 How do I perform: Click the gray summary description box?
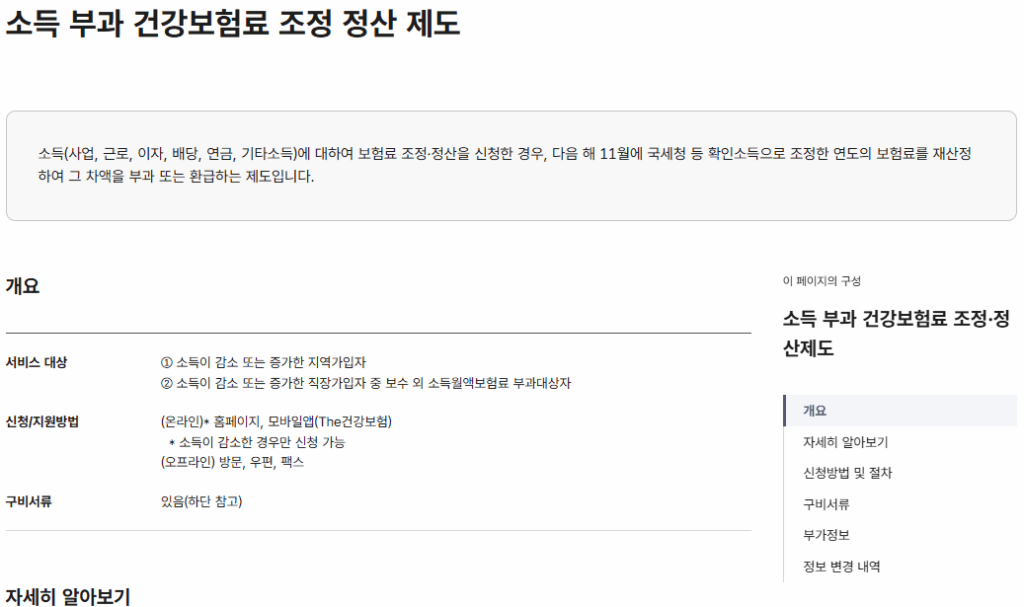pos(511,165)
